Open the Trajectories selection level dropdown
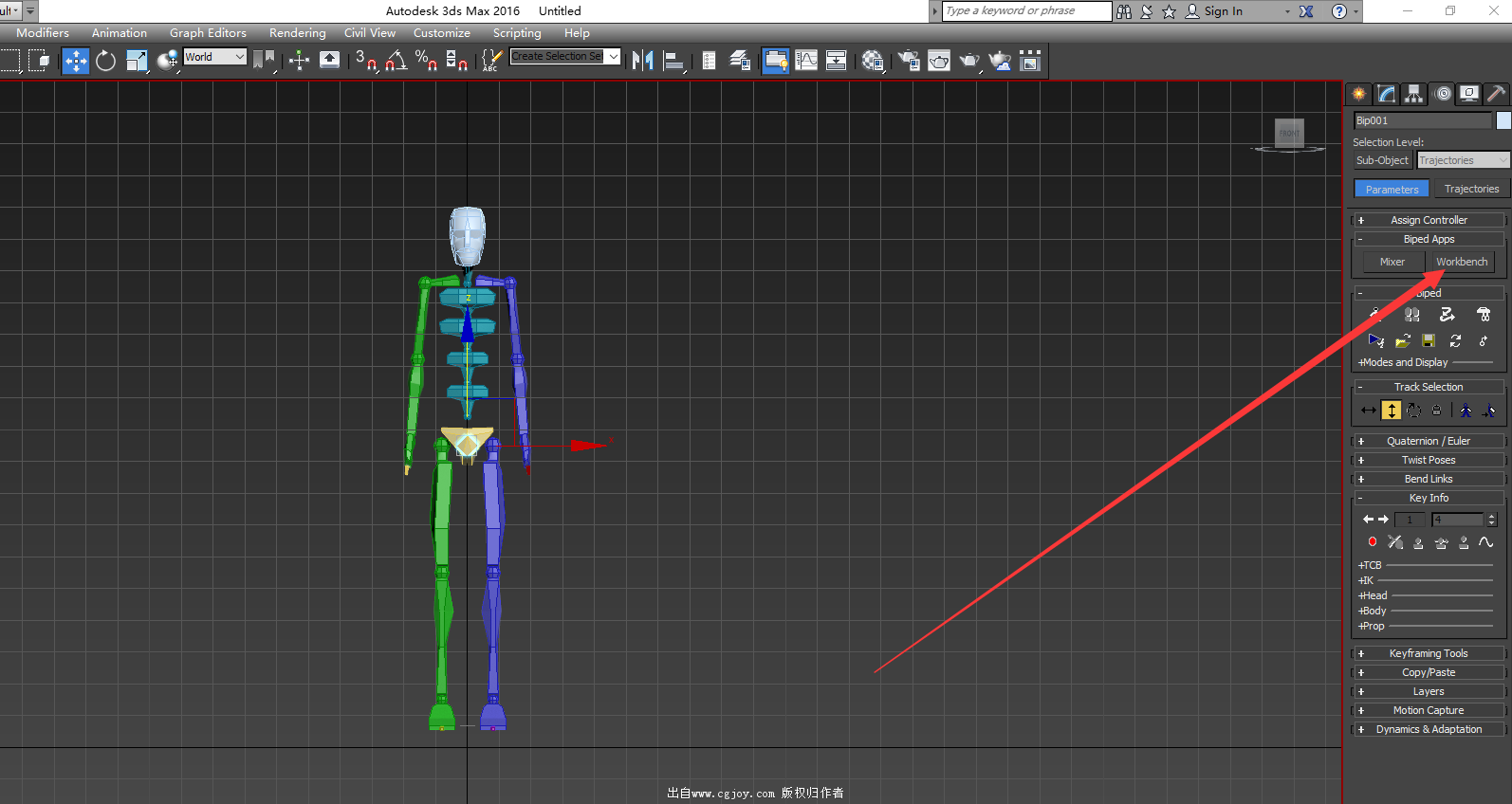Image resolution: width=1512 pixels, height=804 pixels. (1463, 160)
